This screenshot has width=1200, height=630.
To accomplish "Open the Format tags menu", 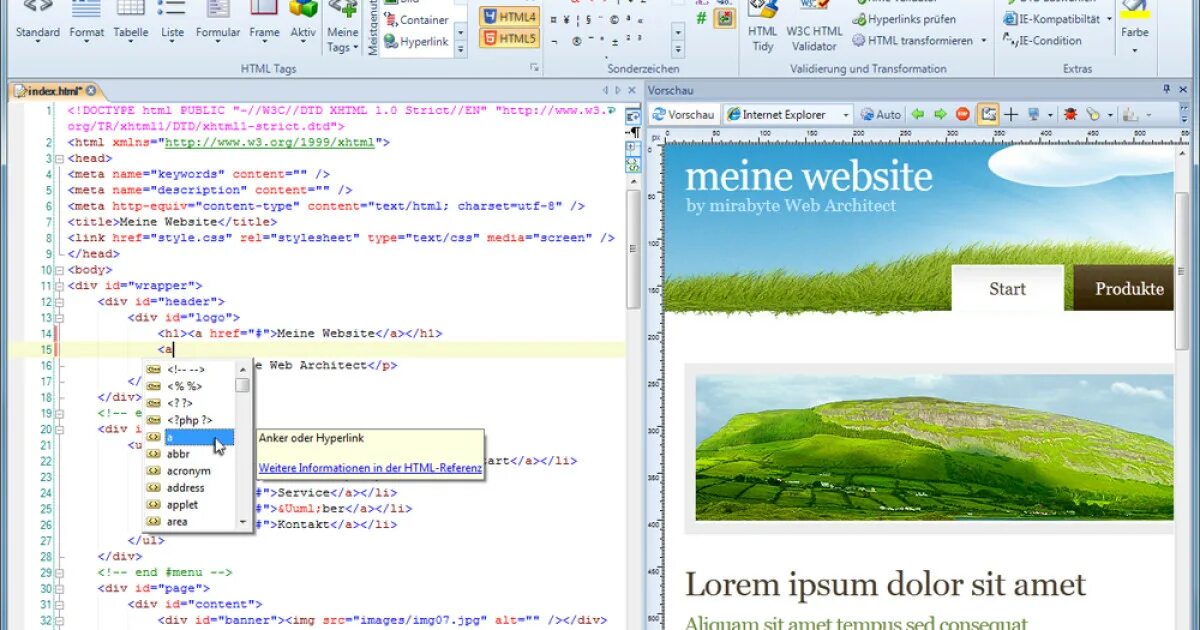I will [87, 22].
